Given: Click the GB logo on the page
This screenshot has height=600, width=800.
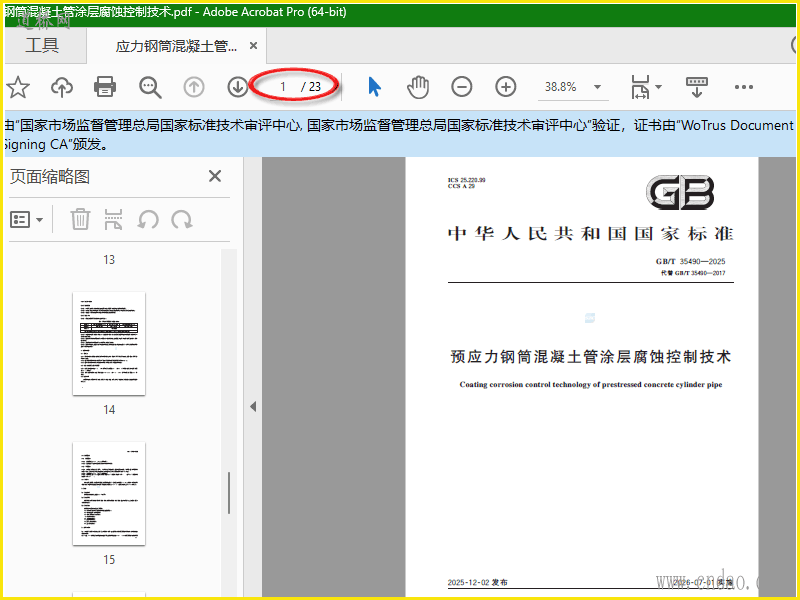Looking at the screenshot, I should tap(680, 192).
